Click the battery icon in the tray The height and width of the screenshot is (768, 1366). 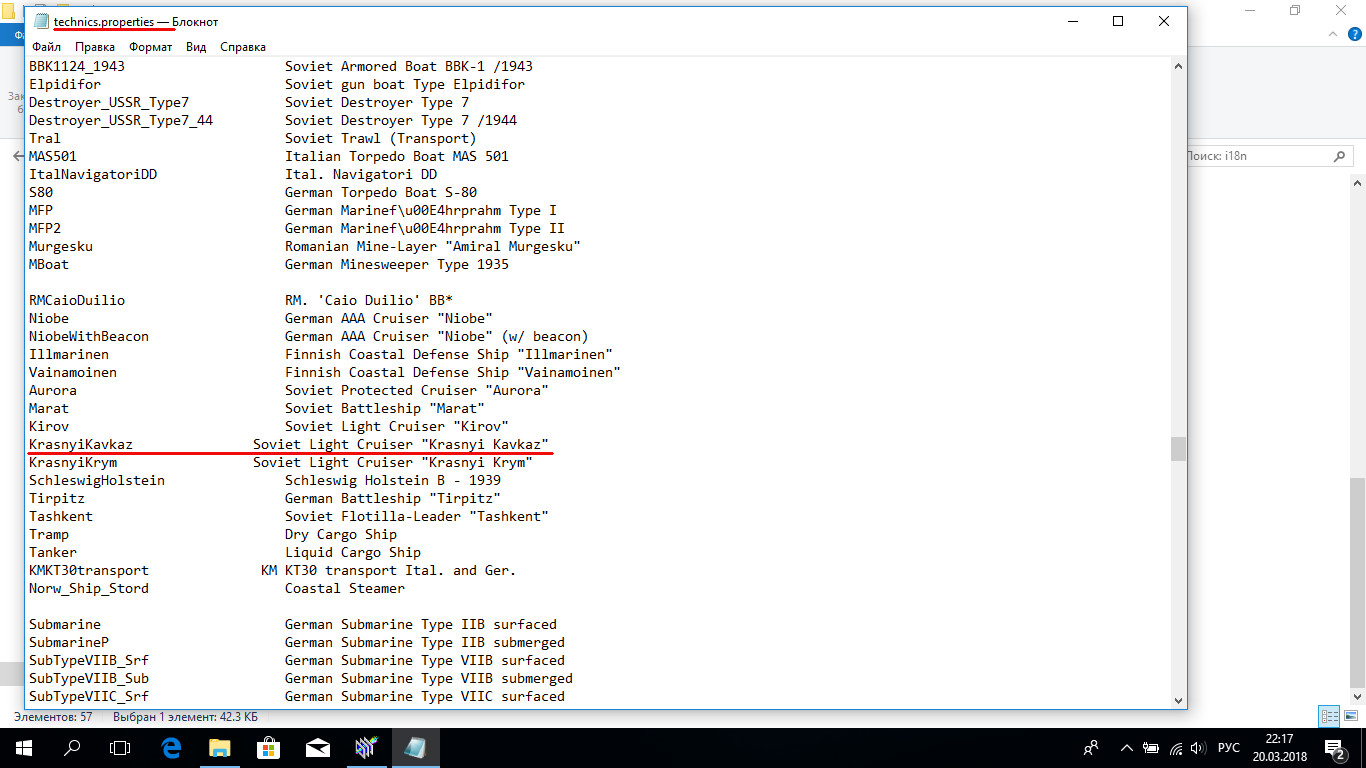coord(1151,748)
